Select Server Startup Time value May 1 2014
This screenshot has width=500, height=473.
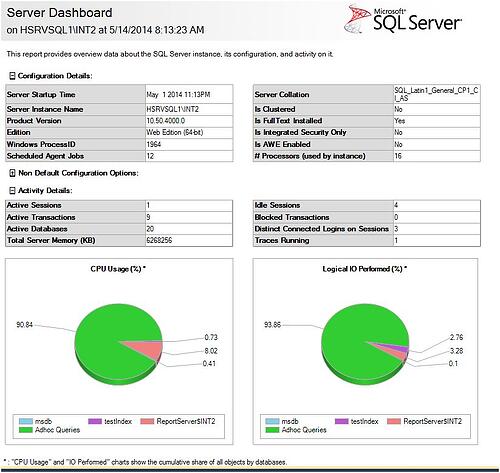click(x=178, y=95)
